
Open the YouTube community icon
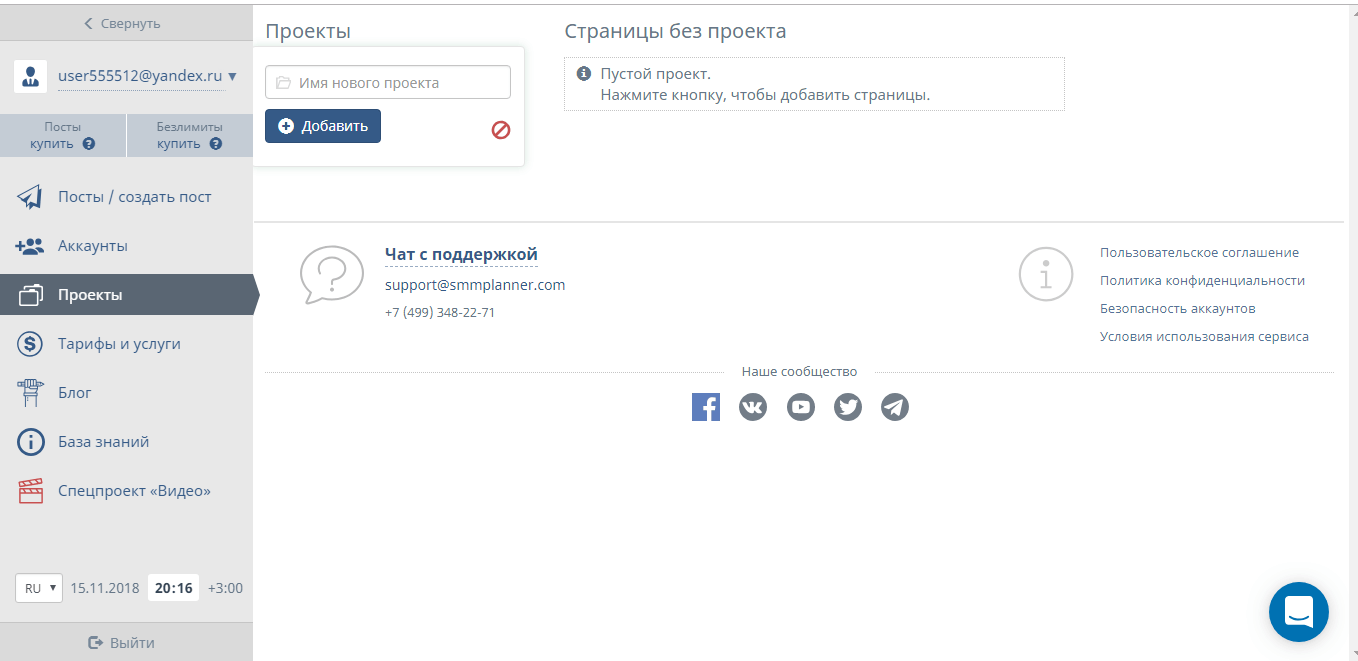coord(801,407)
